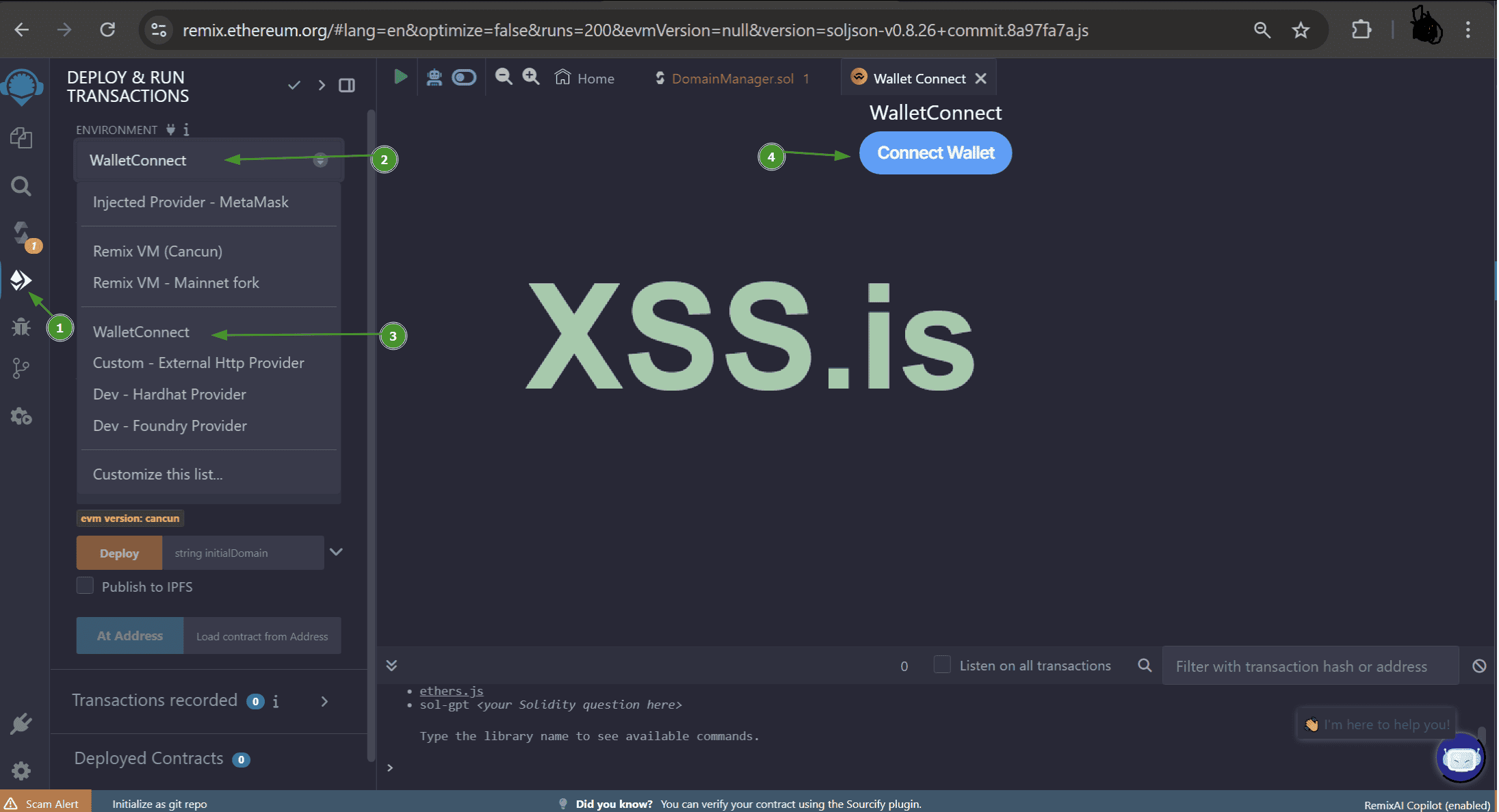Click the Connect Wallet button

point(935,153)
